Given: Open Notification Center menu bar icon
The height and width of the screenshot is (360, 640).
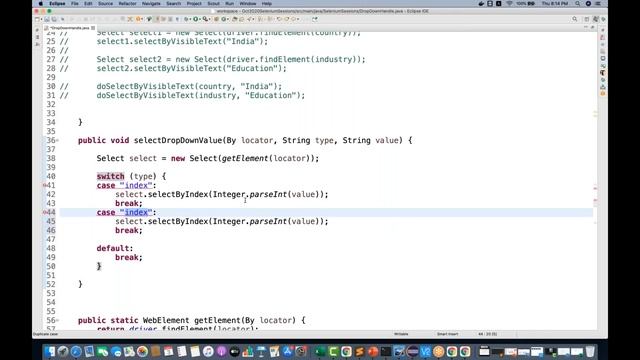Looking at the screenshot, I should (598, 3).
